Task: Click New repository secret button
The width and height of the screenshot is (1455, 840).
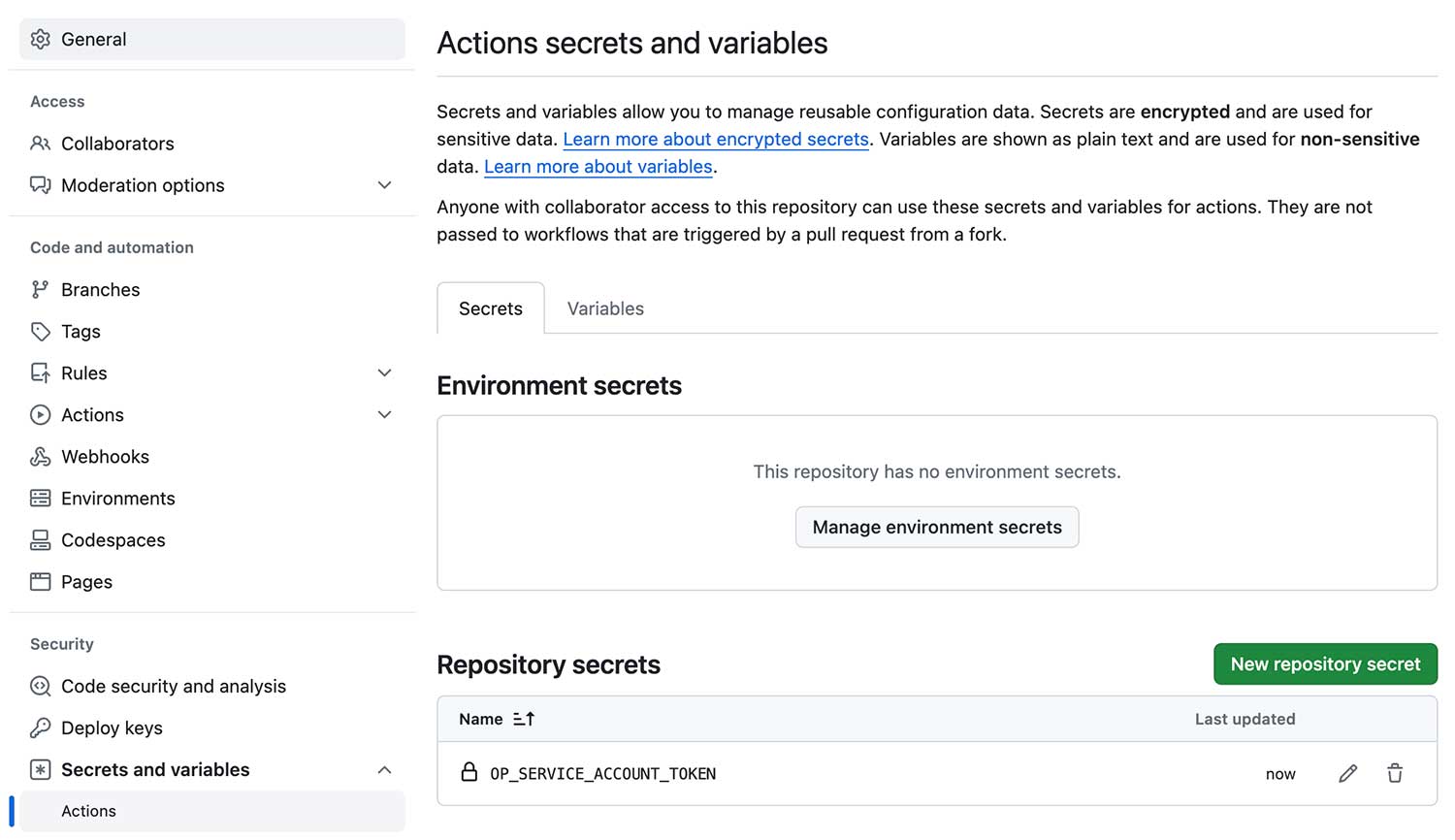Action: pyautogui.click(x=1325, y=664)
